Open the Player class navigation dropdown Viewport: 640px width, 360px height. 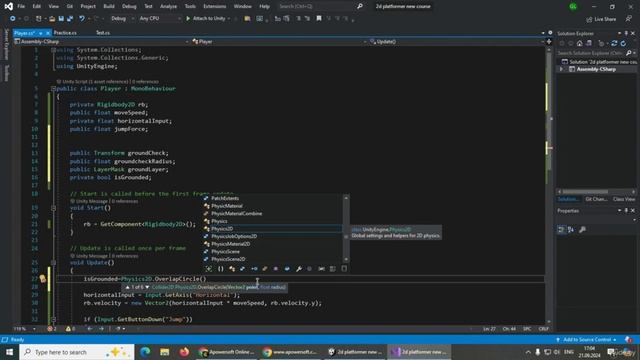[279, 42]
